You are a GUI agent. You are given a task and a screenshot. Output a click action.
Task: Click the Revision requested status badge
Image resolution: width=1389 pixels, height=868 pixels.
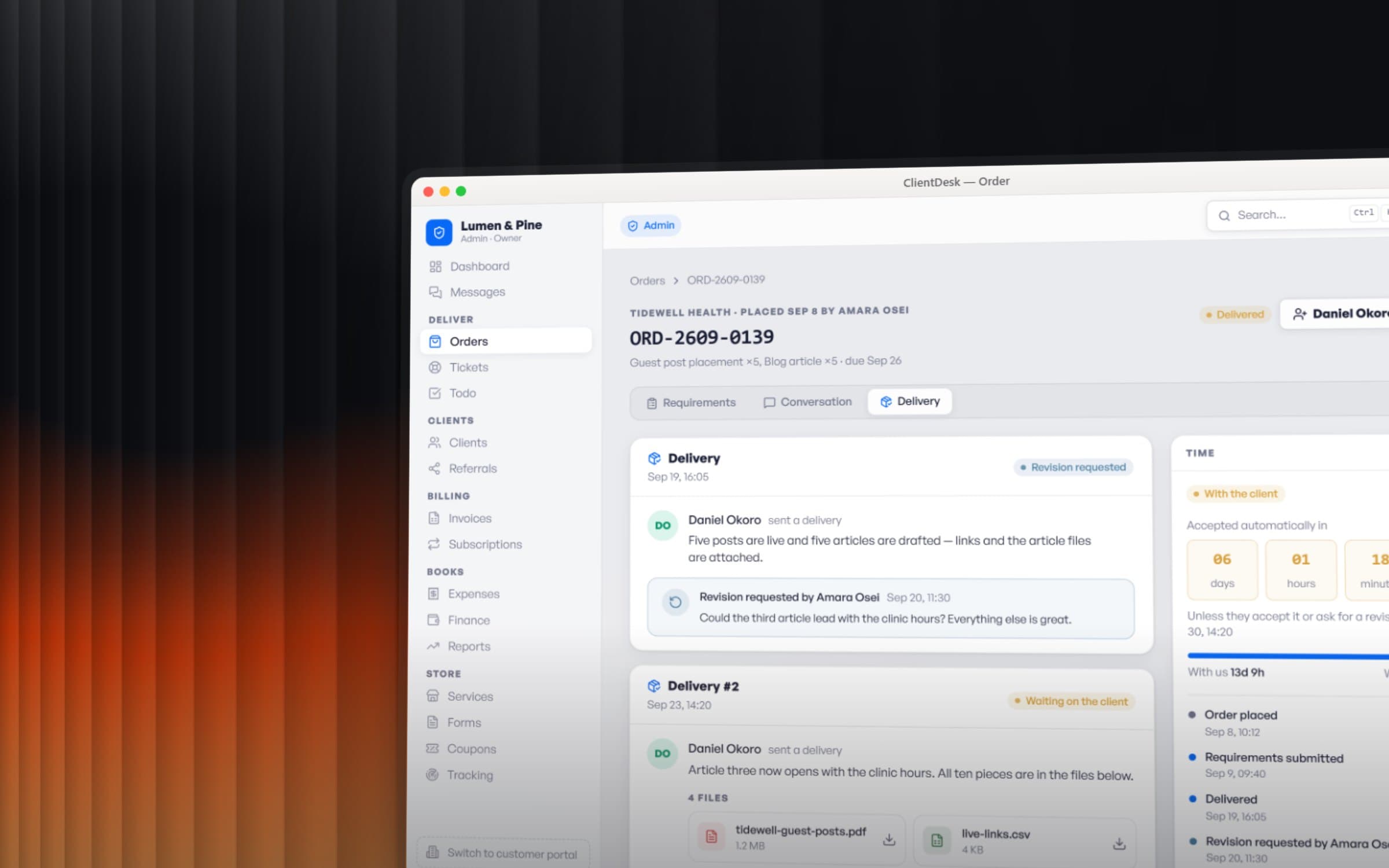pyautogui.click(x=1073, y=467)
